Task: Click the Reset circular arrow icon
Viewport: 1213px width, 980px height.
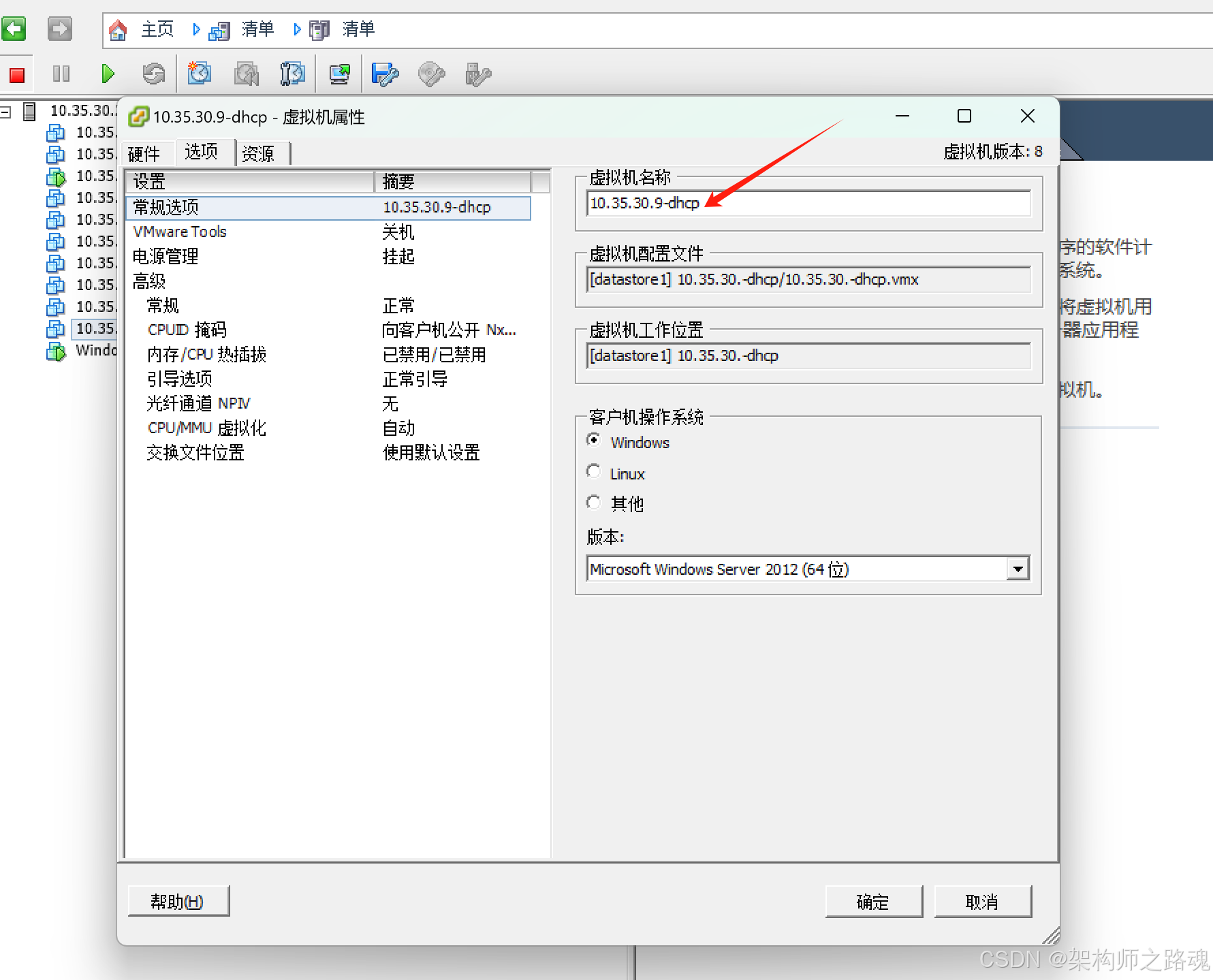Action: coord(154,74)
